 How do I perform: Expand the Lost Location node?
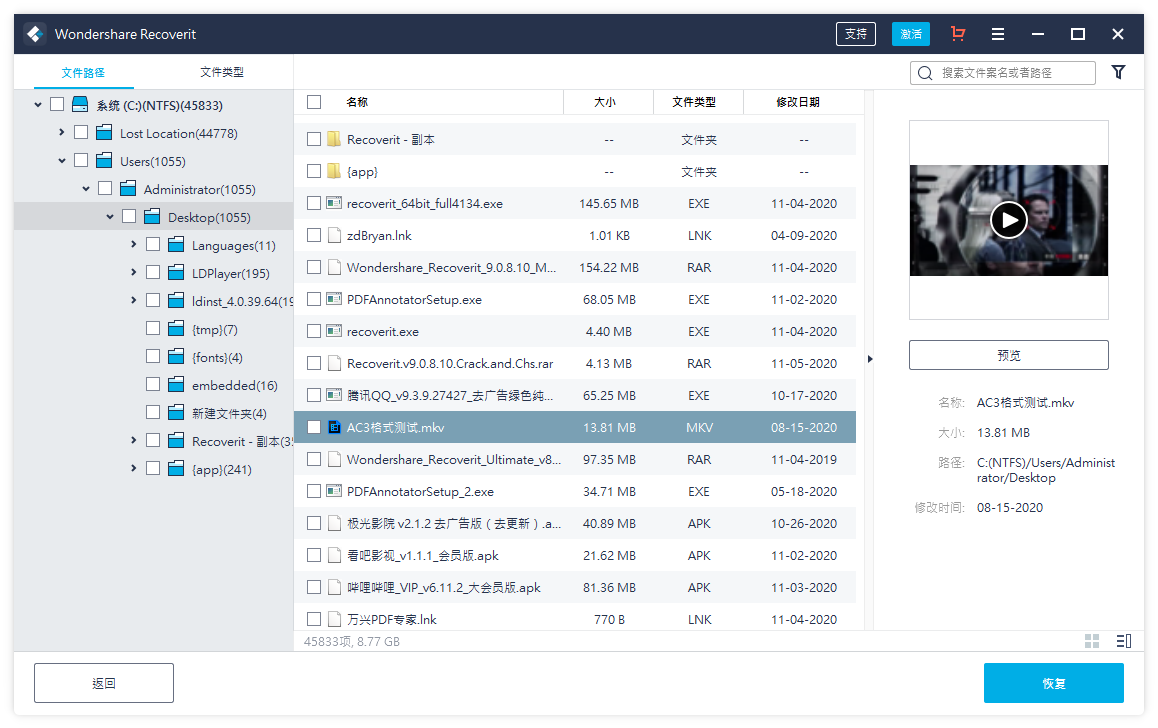61,132
